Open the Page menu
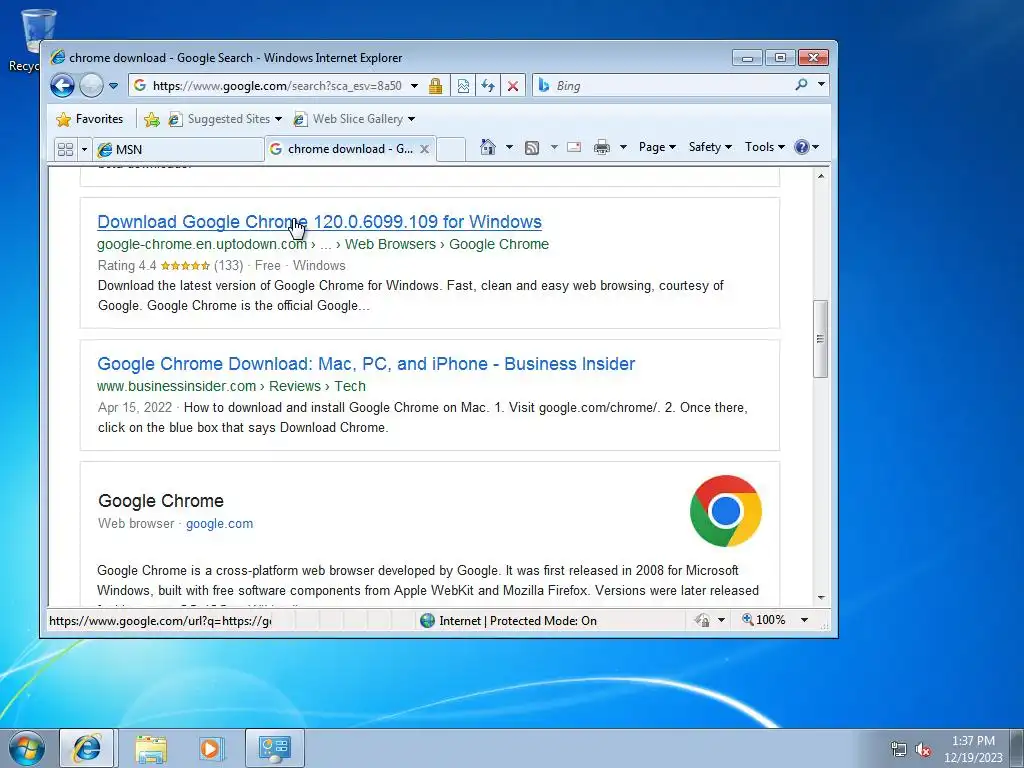Screen dimensions: 1024x768 point(657,147)
